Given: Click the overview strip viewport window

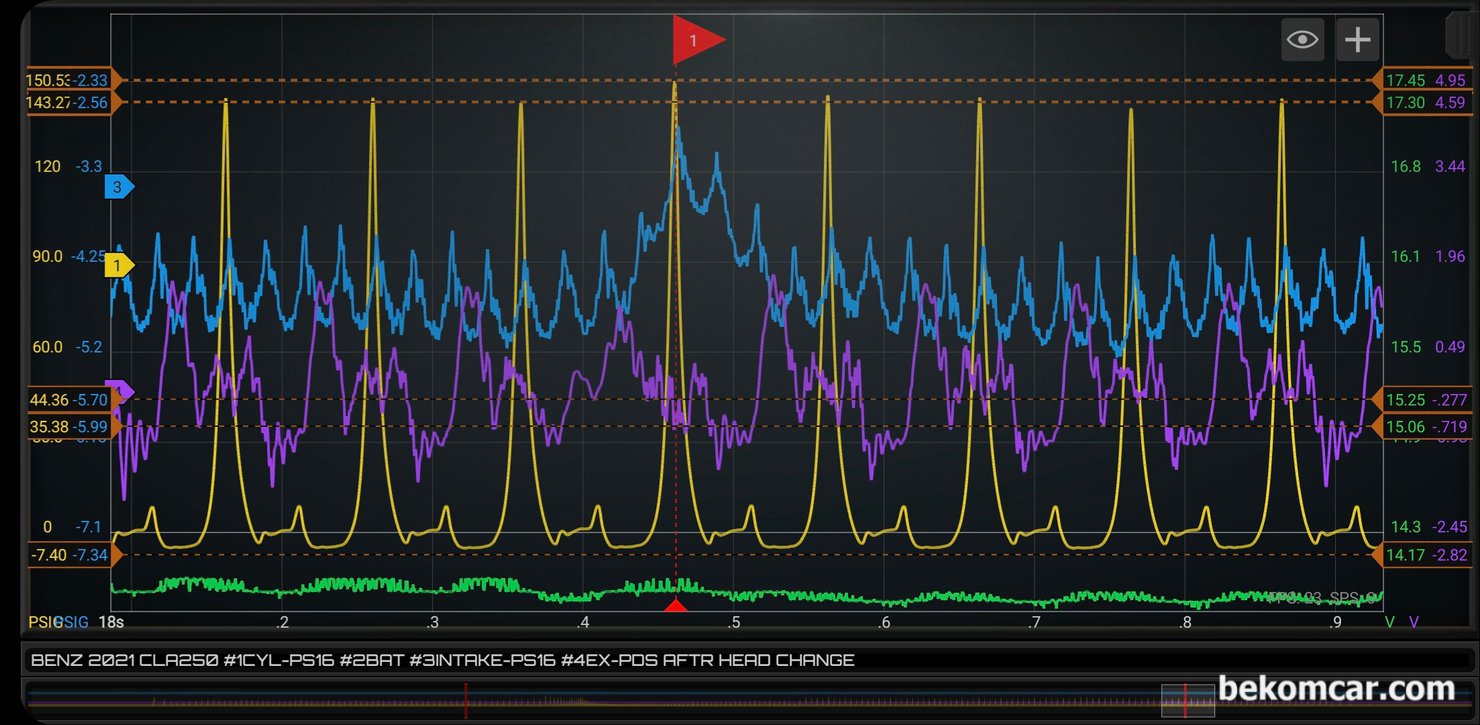Looking at the screenshot, I should click(1188, 699).
